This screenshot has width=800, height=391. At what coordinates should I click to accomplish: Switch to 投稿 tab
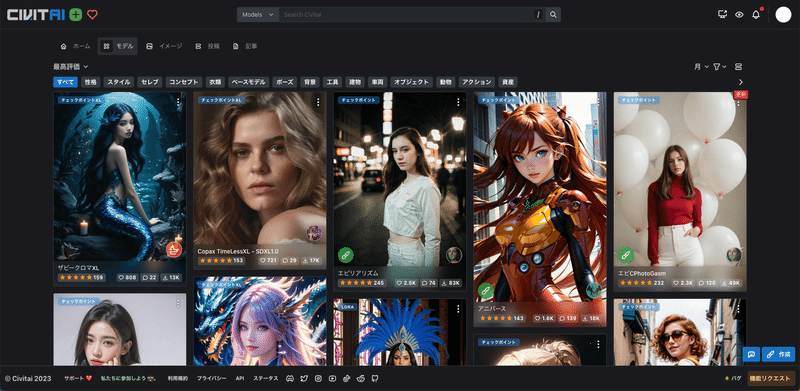point(207,46)
